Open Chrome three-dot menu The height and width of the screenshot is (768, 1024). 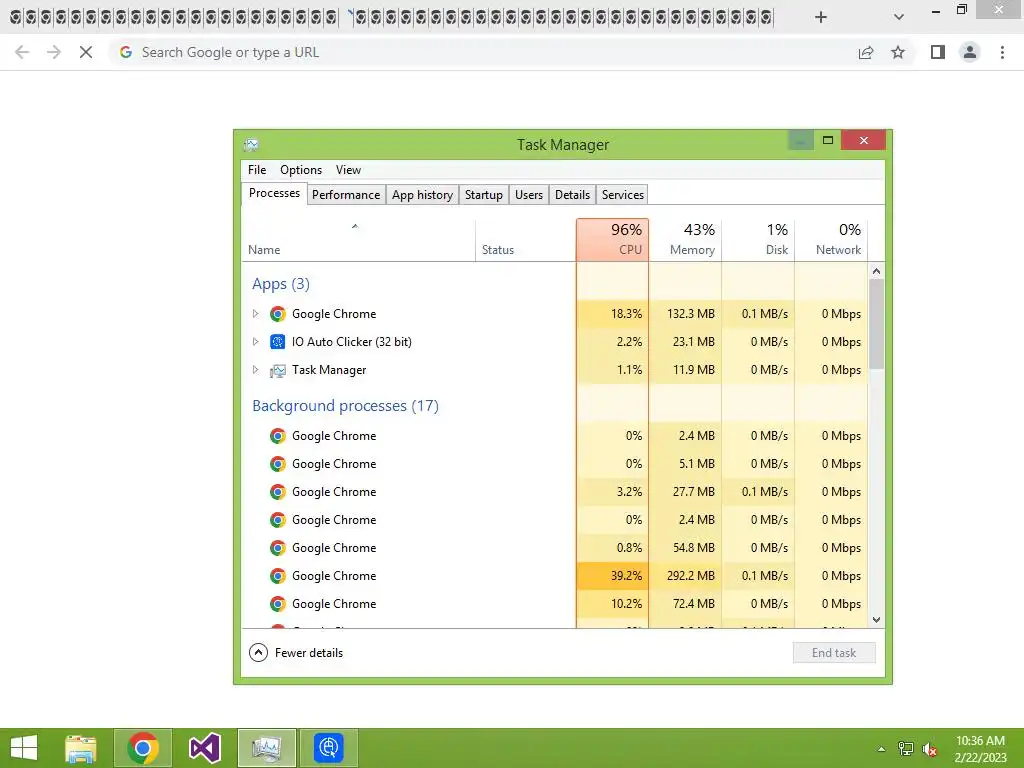click(x=1002, y=52)
